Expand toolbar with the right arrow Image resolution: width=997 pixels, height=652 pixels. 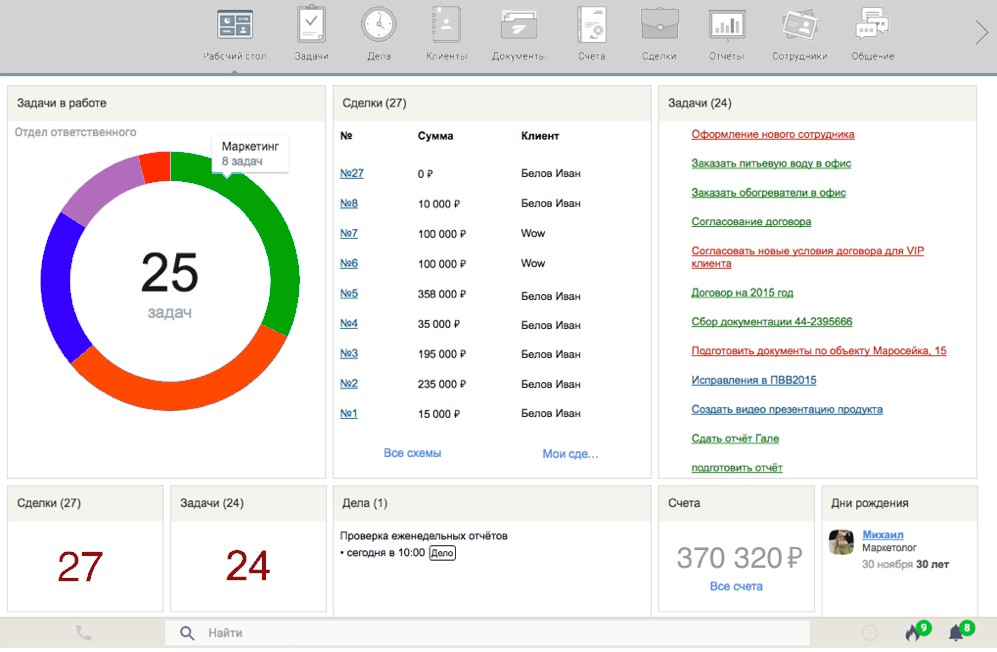[x=981, y=33]
